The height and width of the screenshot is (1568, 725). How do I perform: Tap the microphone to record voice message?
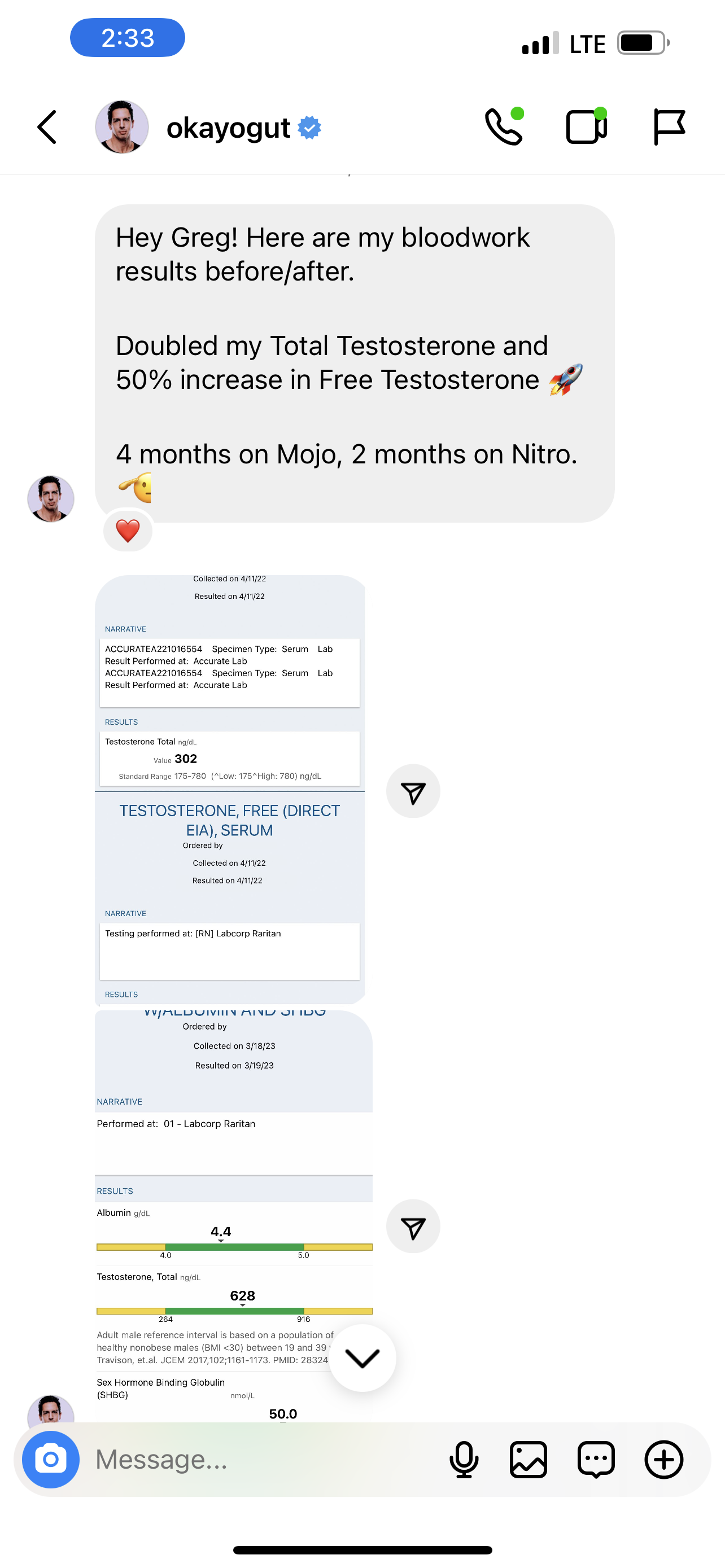click(x=464, y=1459)
